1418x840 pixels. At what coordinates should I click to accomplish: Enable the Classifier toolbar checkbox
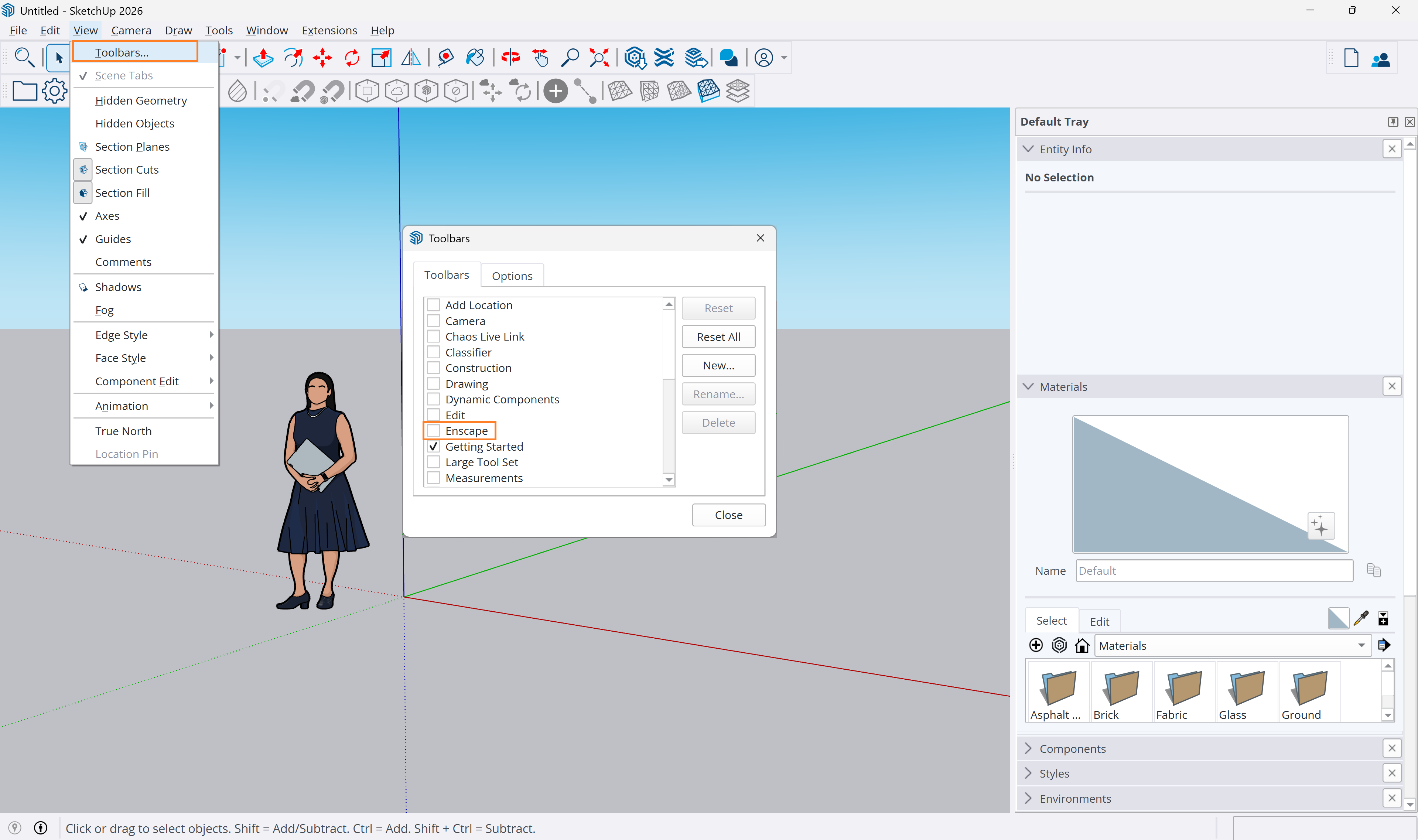pyautogui.click(x=433, y=353)
